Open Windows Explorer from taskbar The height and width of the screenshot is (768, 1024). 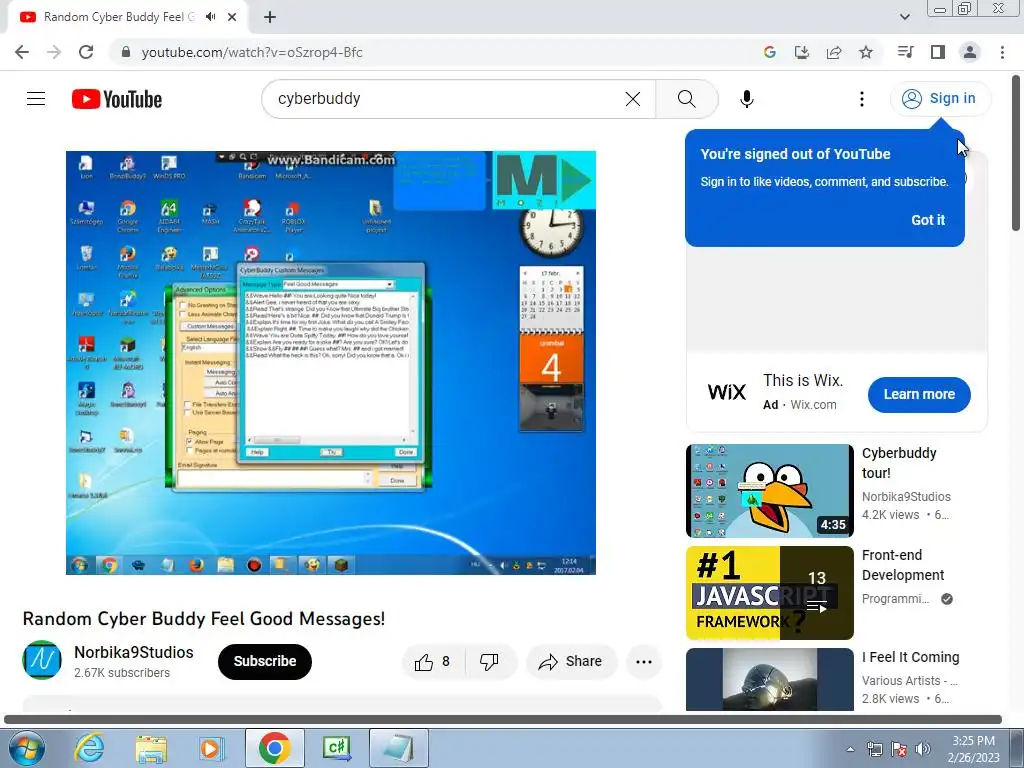pyautogui.click(x=151, y=748)
